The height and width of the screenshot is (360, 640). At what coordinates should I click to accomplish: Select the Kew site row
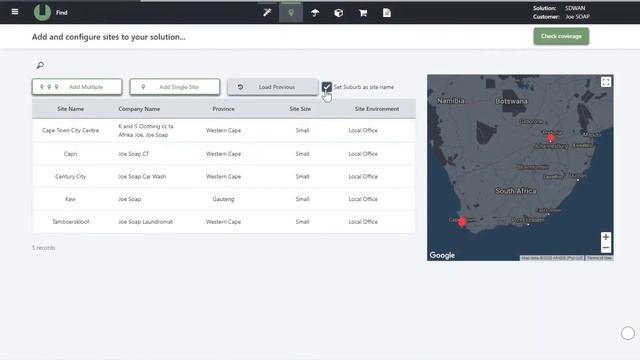coord(224,199)
